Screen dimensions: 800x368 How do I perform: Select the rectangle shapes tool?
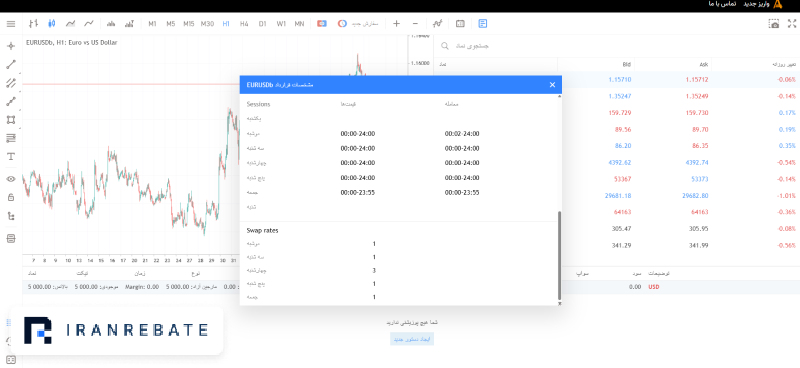pos(11,120)
